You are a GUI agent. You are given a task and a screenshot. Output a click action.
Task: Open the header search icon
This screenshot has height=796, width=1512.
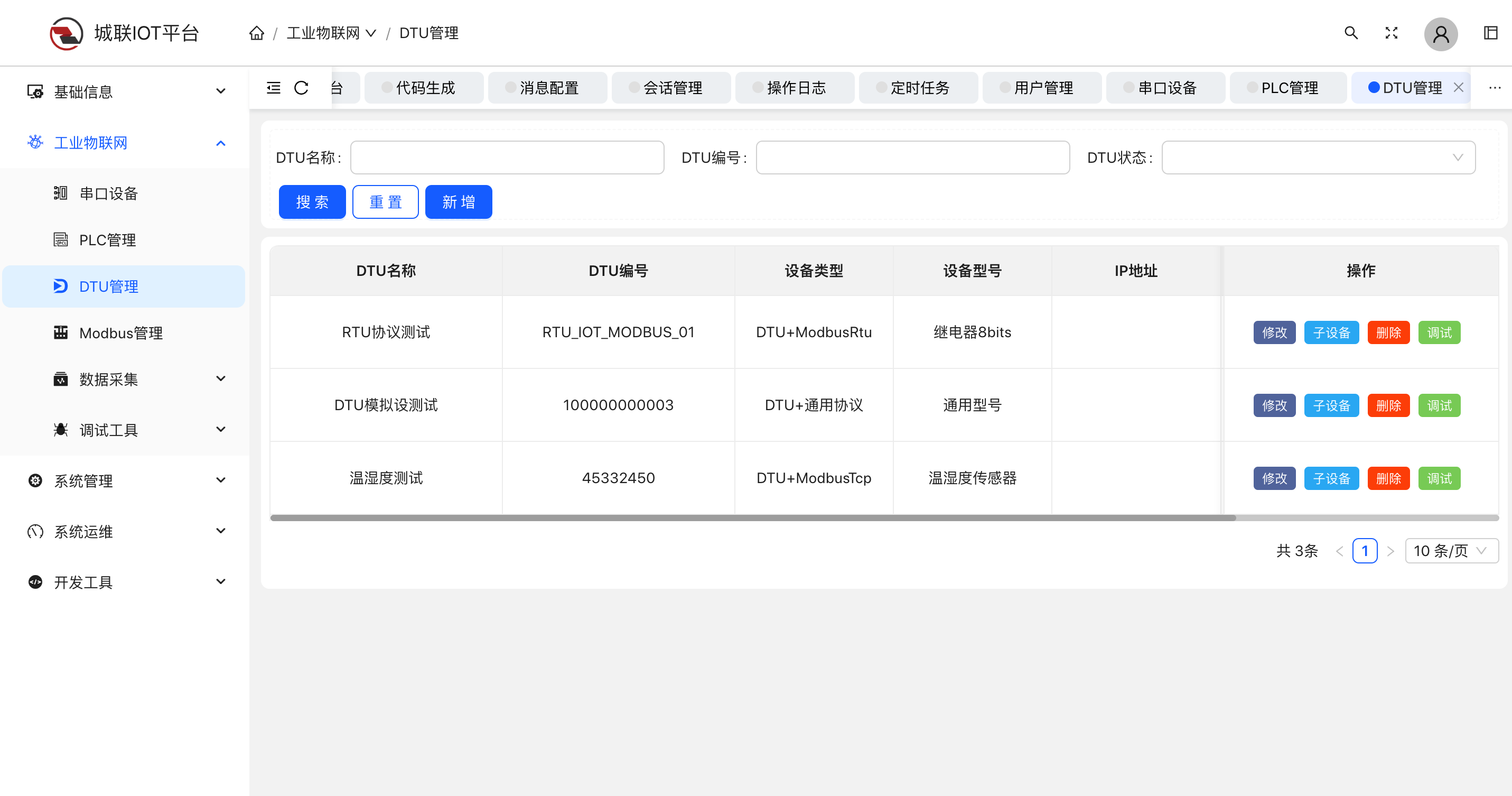(1351, 33)
